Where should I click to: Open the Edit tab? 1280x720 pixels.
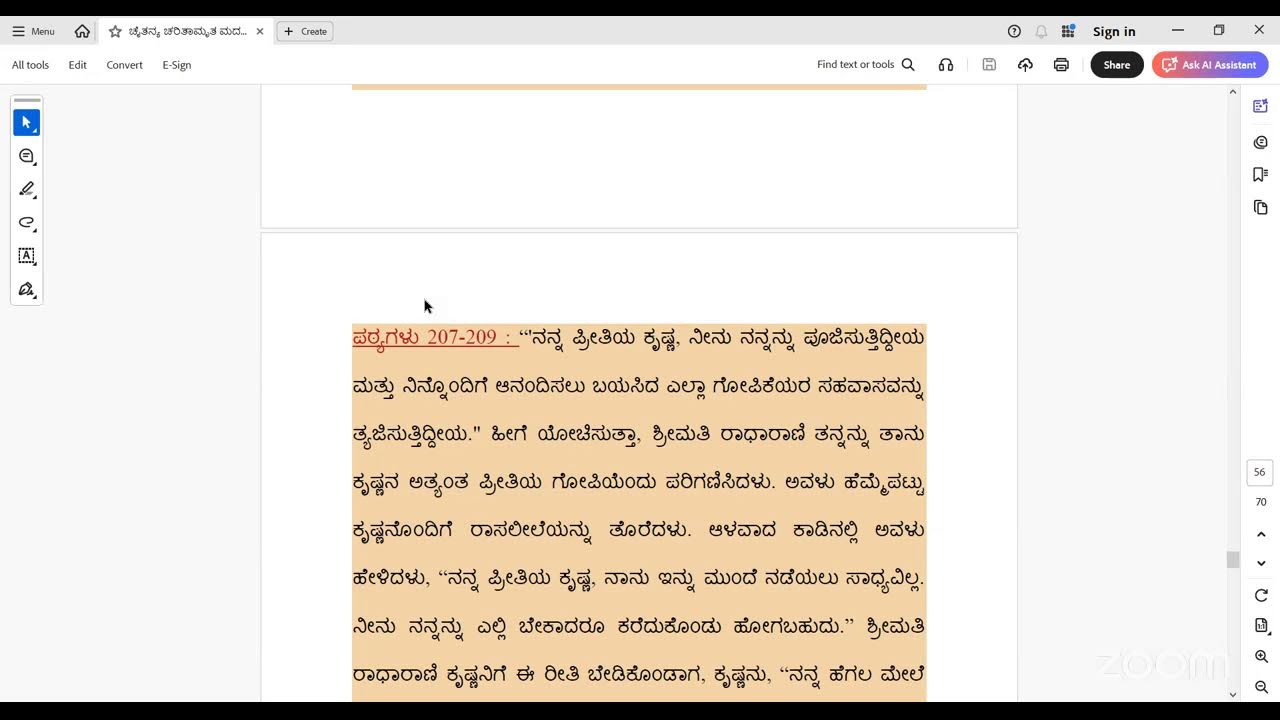pos(77,65)
